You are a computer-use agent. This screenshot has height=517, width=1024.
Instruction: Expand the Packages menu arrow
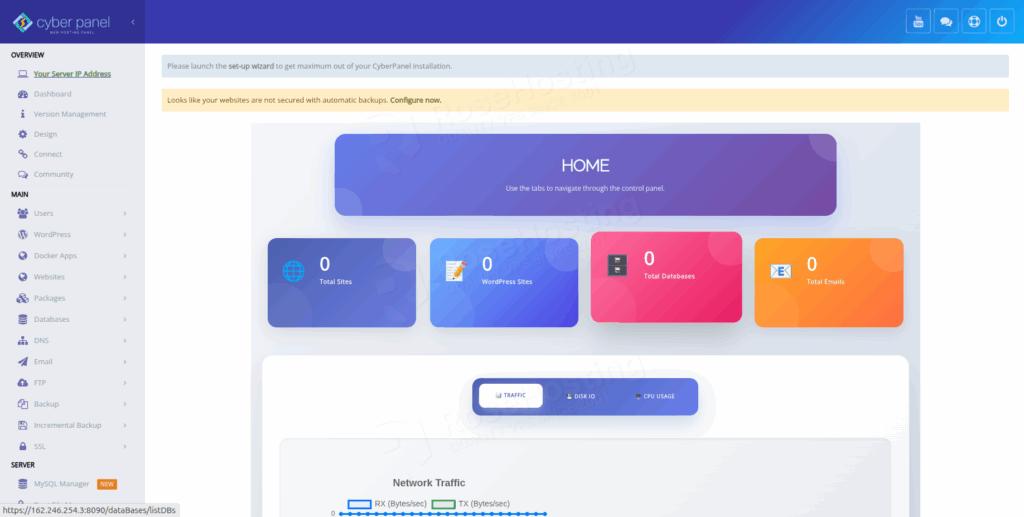[x=125, y=298]
